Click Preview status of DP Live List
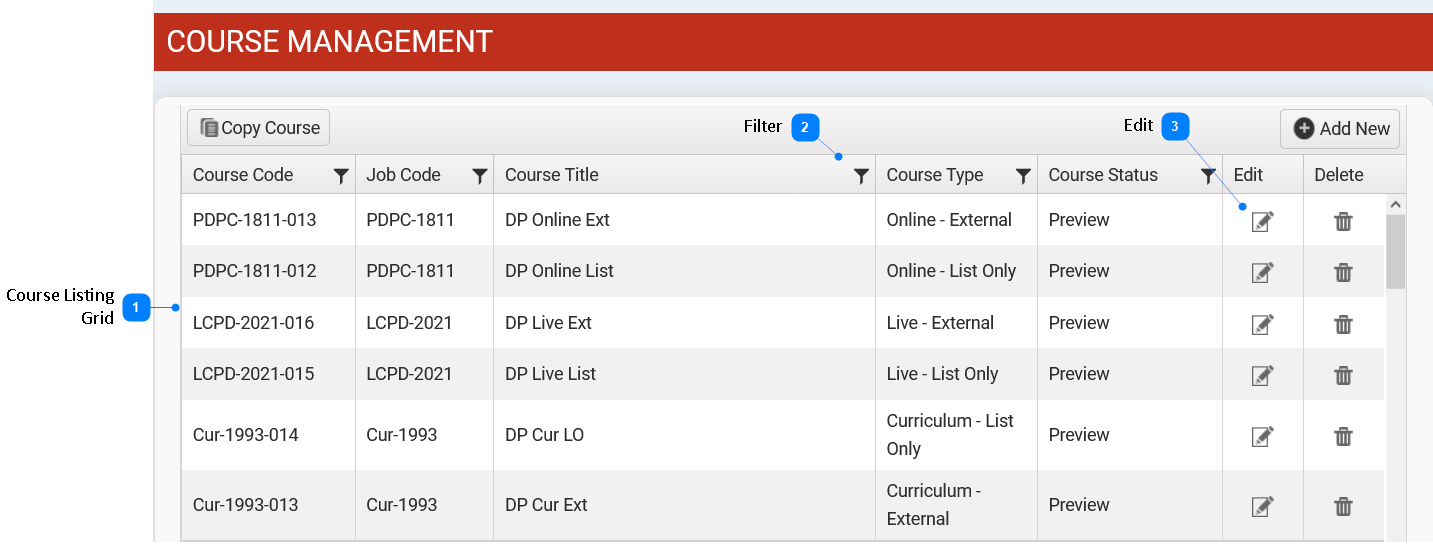This screenshot has width=1433, height=547. (1079, 374)
